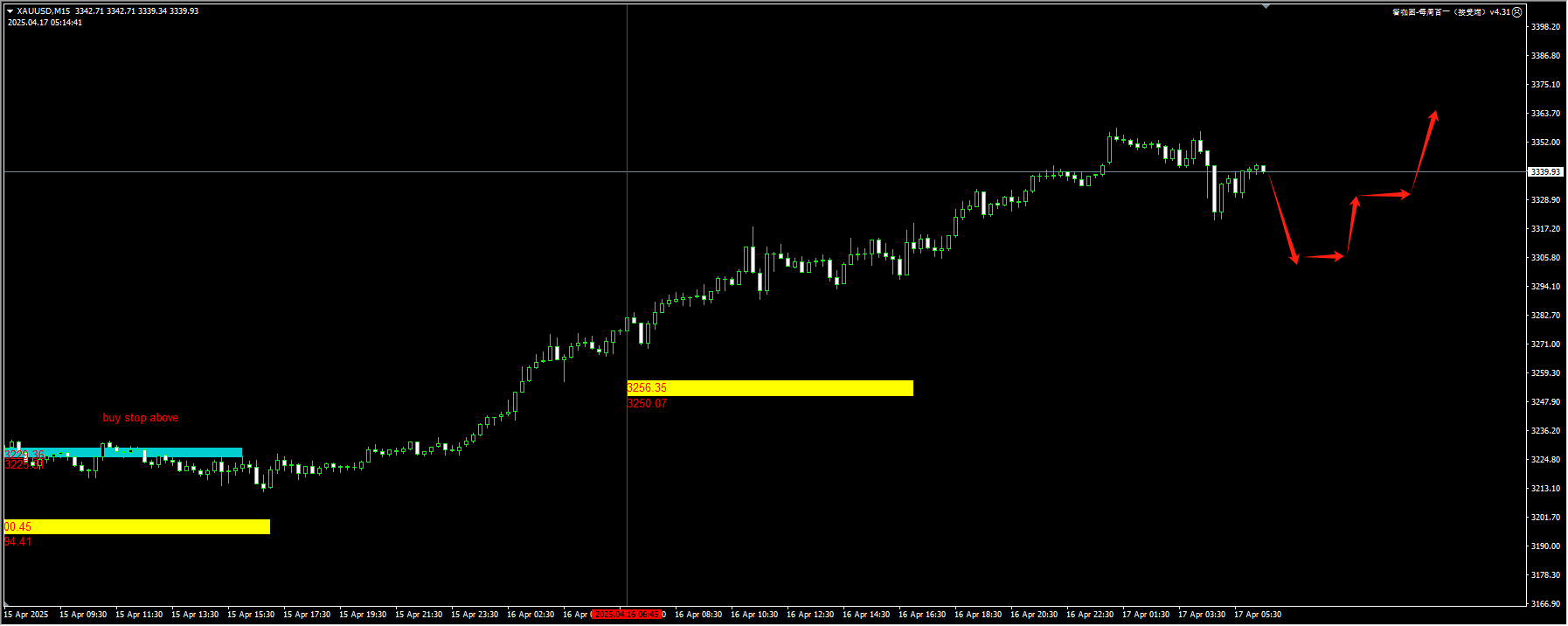Click the red highlighted crosshair date label
Screen dimensions: 1568x626
(627, 615)
